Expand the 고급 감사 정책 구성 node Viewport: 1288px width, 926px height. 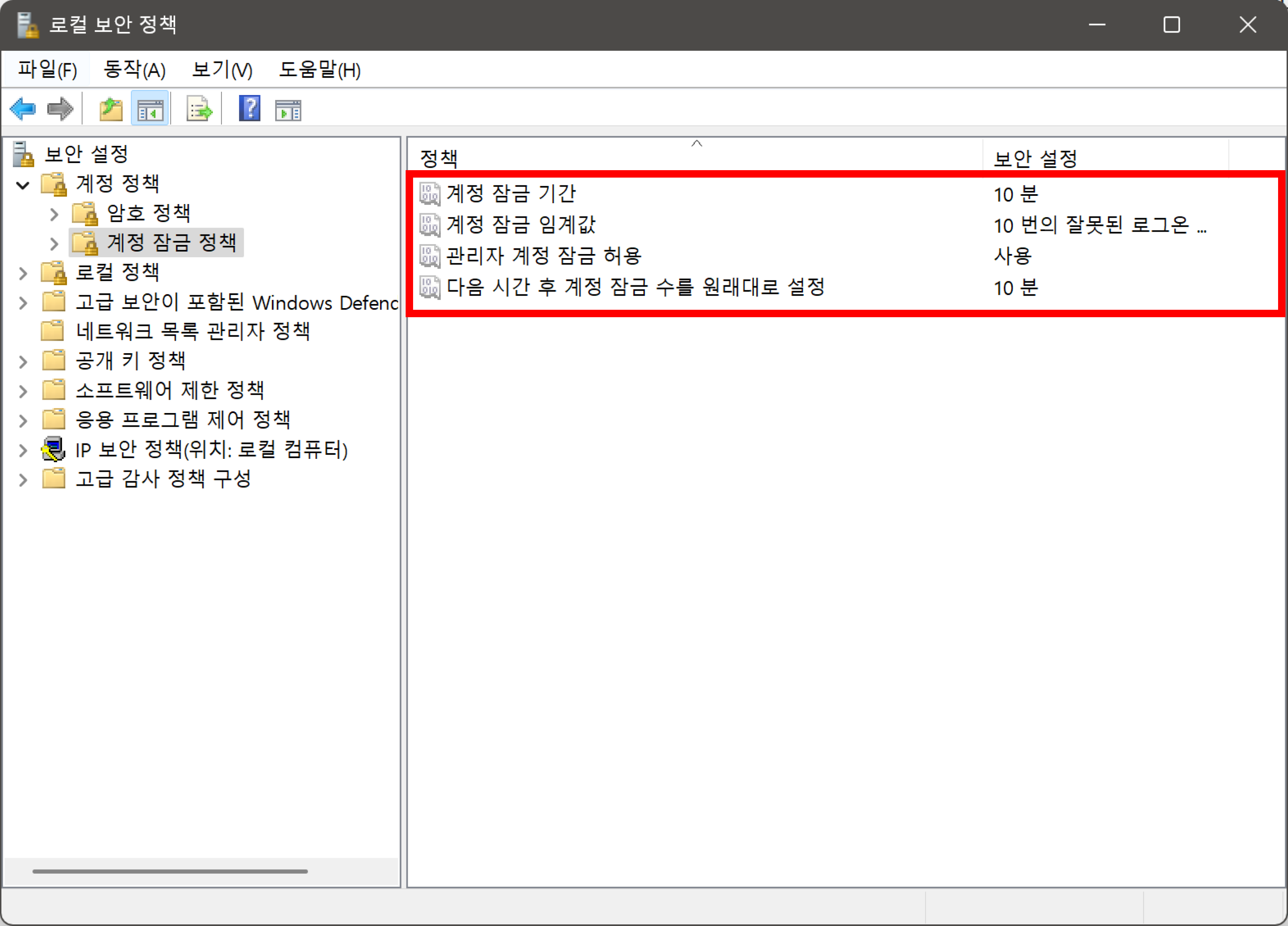pyautogui.click(x=23, y=480)
